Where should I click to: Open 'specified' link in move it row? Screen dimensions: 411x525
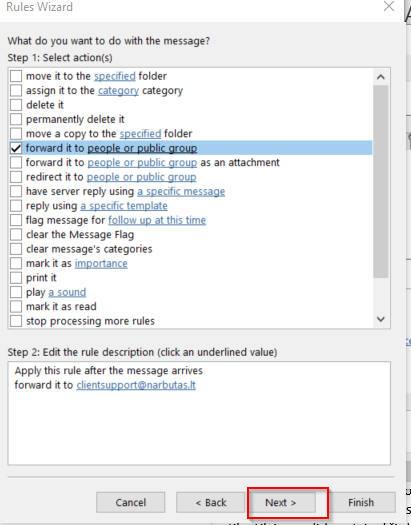tap(115, 76)
